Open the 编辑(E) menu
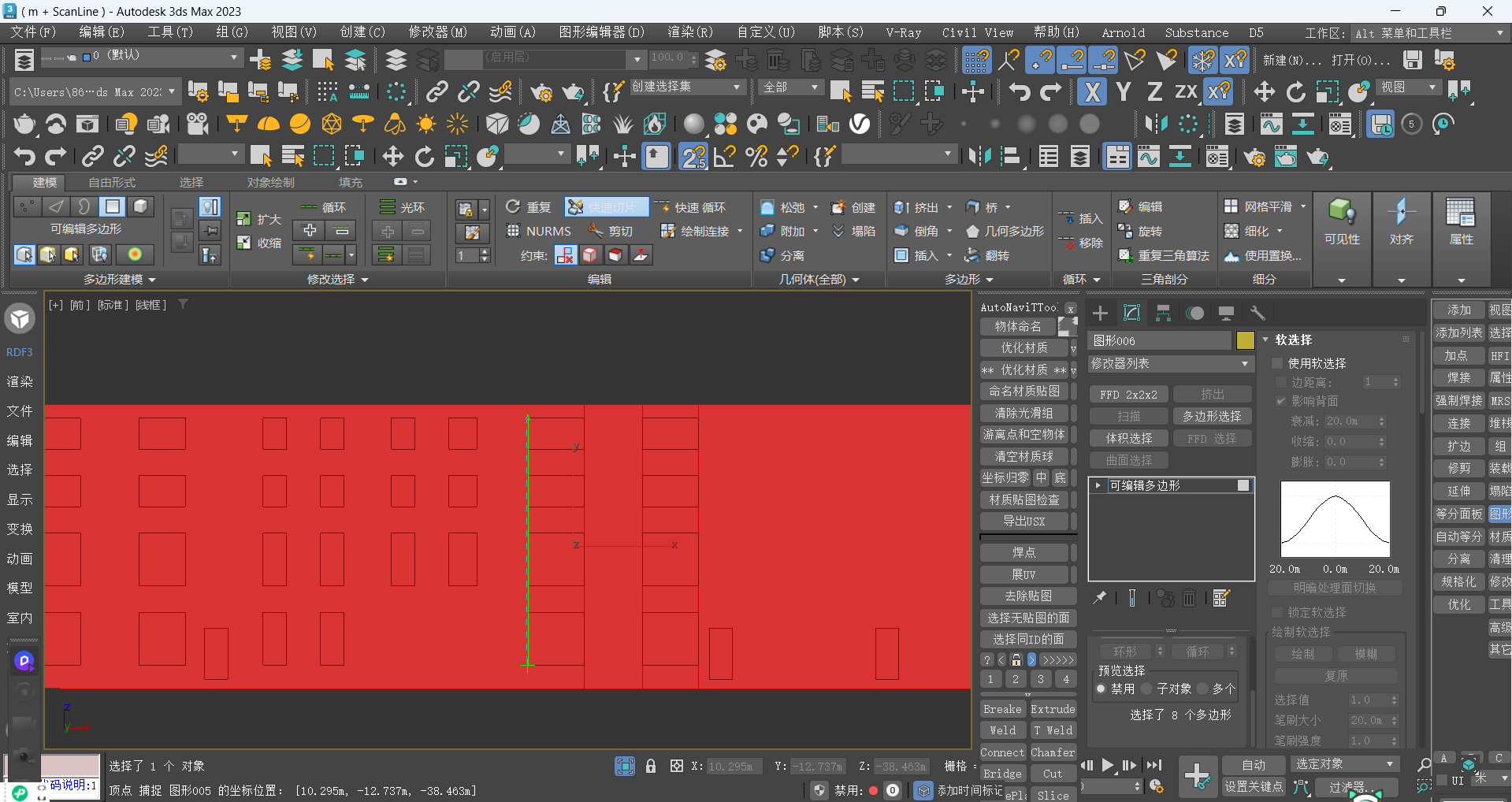This screenshot has width=1512, height=802. [102, 32]
